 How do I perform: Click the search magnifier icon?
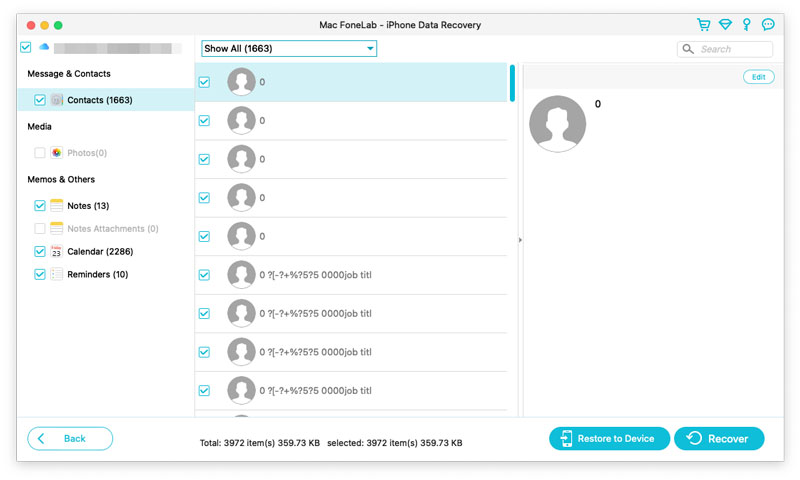point(688,49)
